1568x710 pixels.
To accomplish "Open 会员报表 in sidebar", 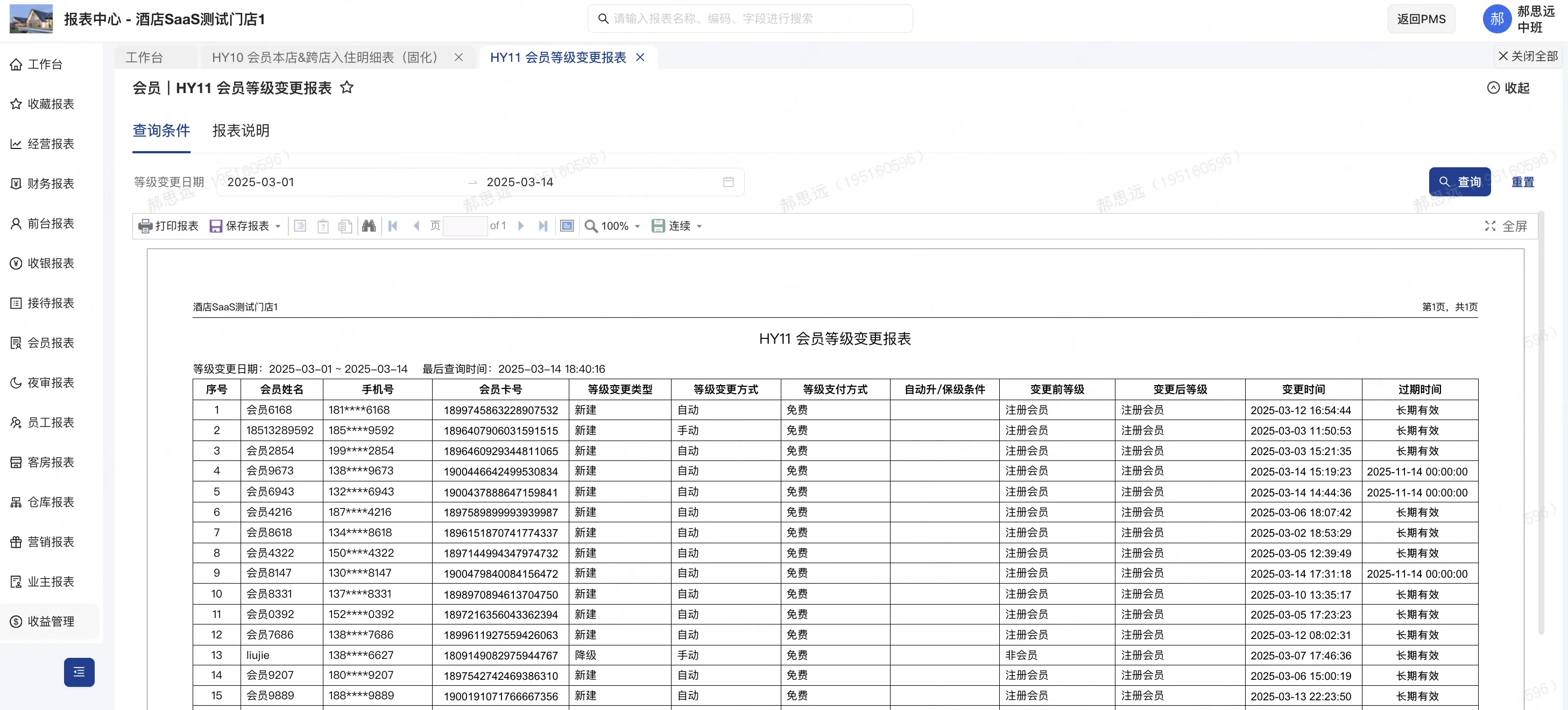I will point(42,343).
